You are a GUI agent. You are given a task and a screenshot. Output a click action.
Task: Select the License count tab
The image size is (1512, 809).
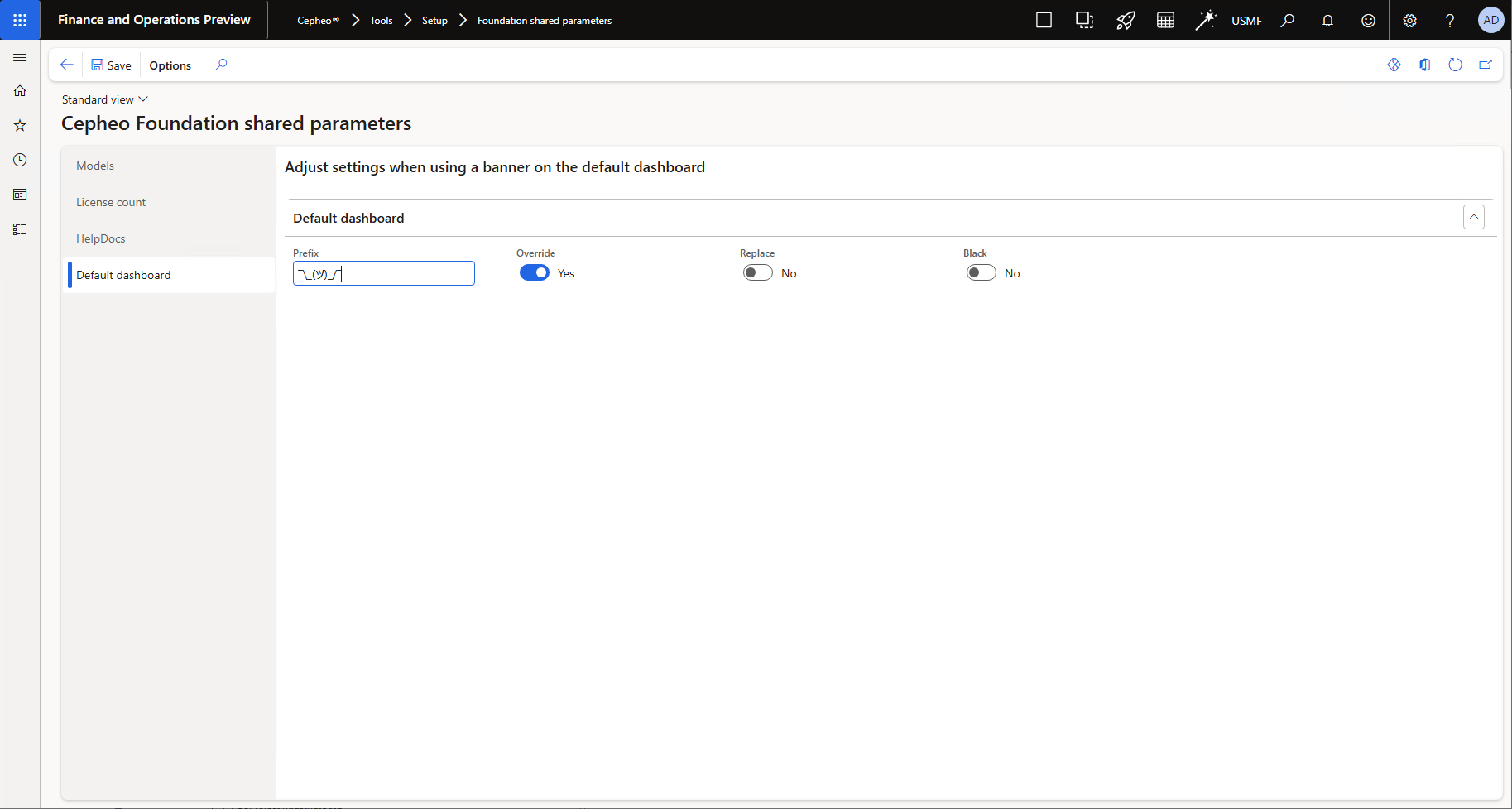[111, 202]
